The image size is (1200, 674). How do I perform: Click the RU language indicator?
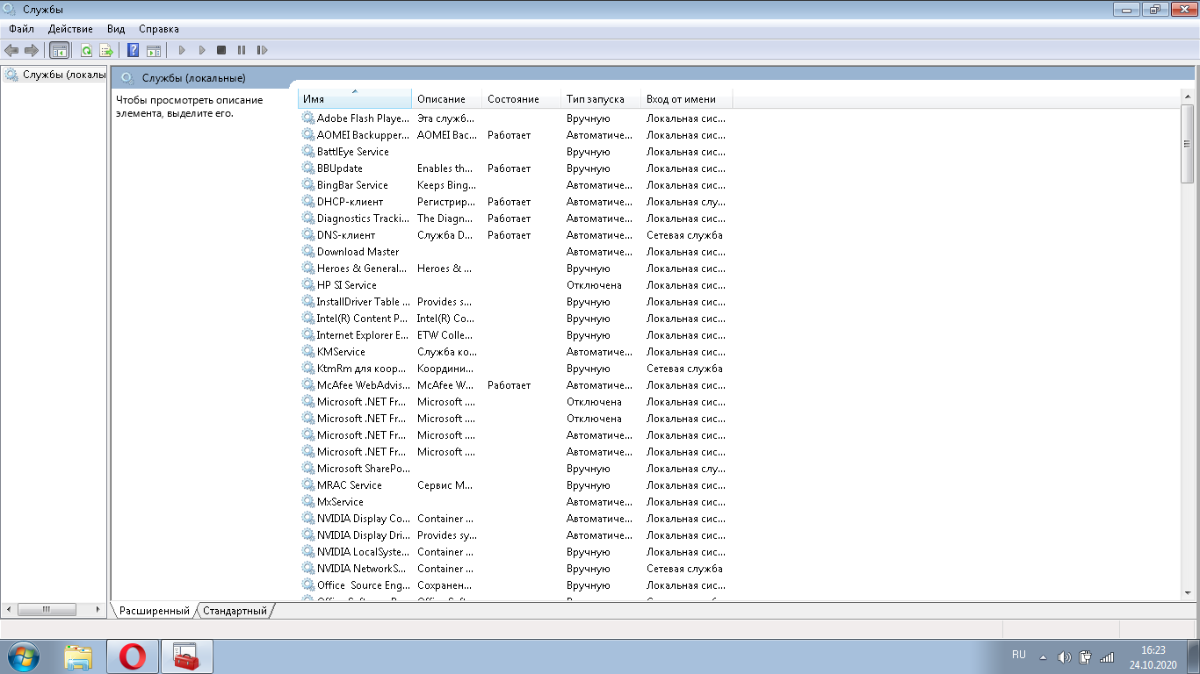1018,655
